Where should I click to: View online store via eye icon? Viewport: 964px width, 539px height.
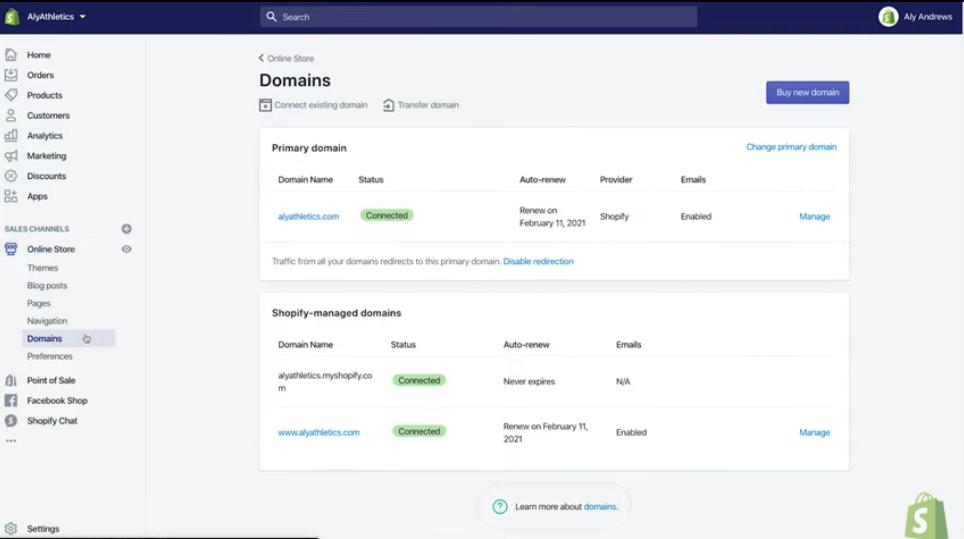coord(126,249)
